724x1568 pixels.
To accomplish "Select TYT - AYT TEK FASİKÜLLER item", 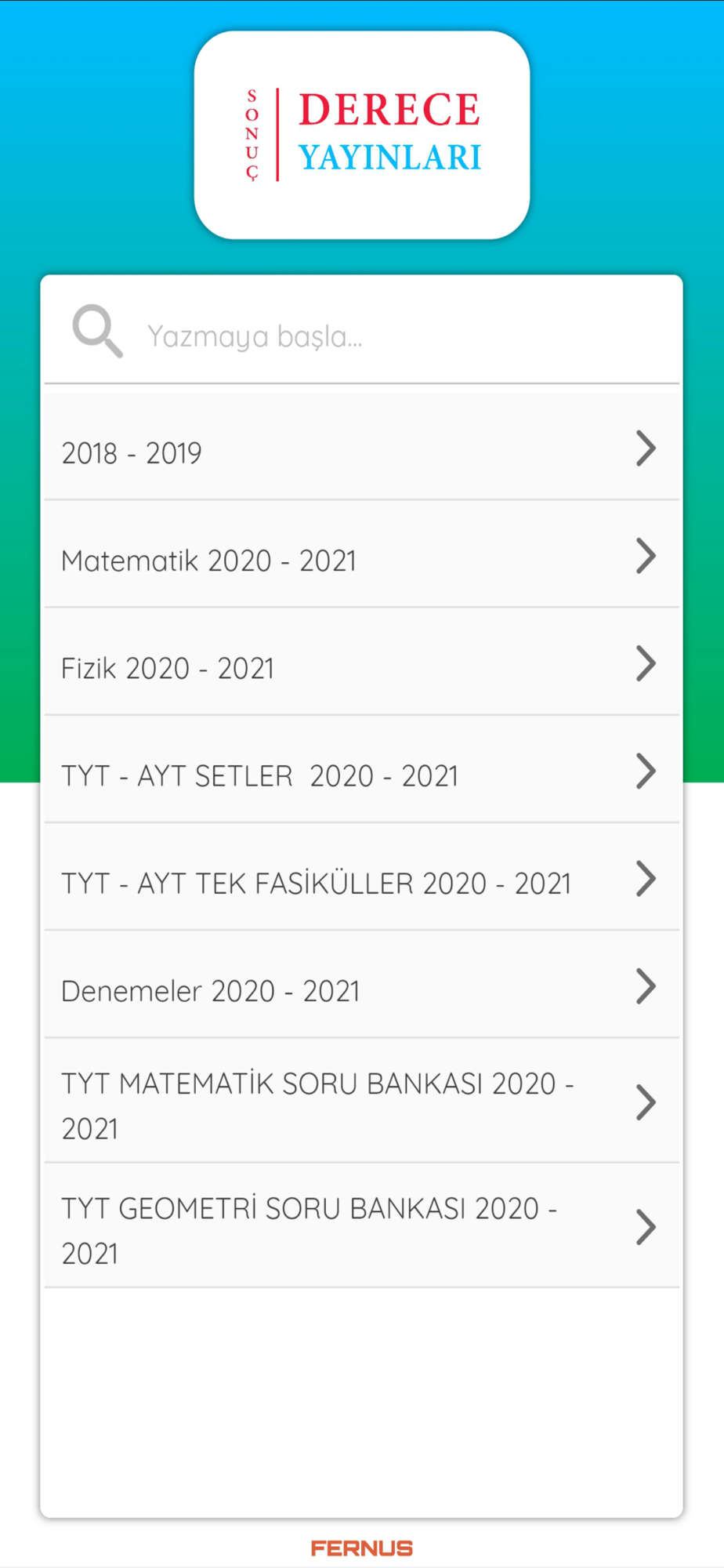I will 362,877.
